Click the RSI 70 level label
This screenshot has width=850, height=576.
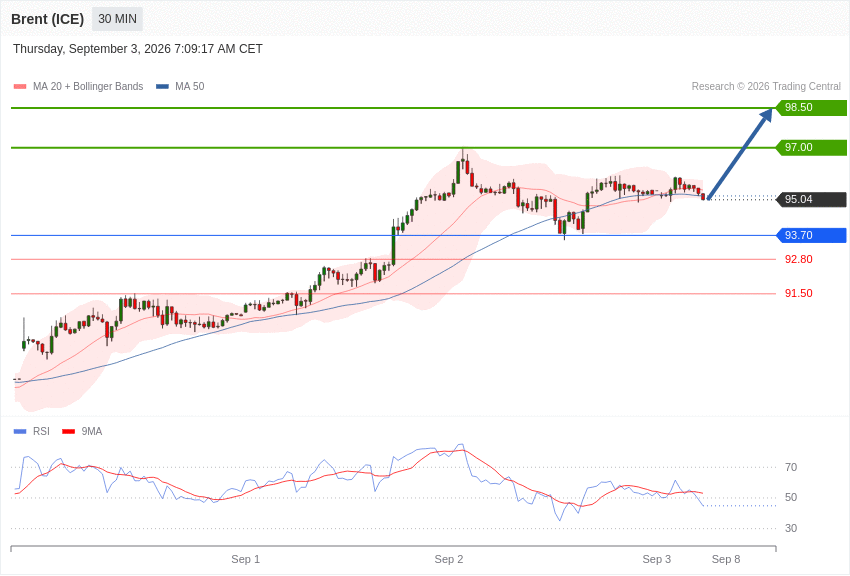tap(791, 467)
